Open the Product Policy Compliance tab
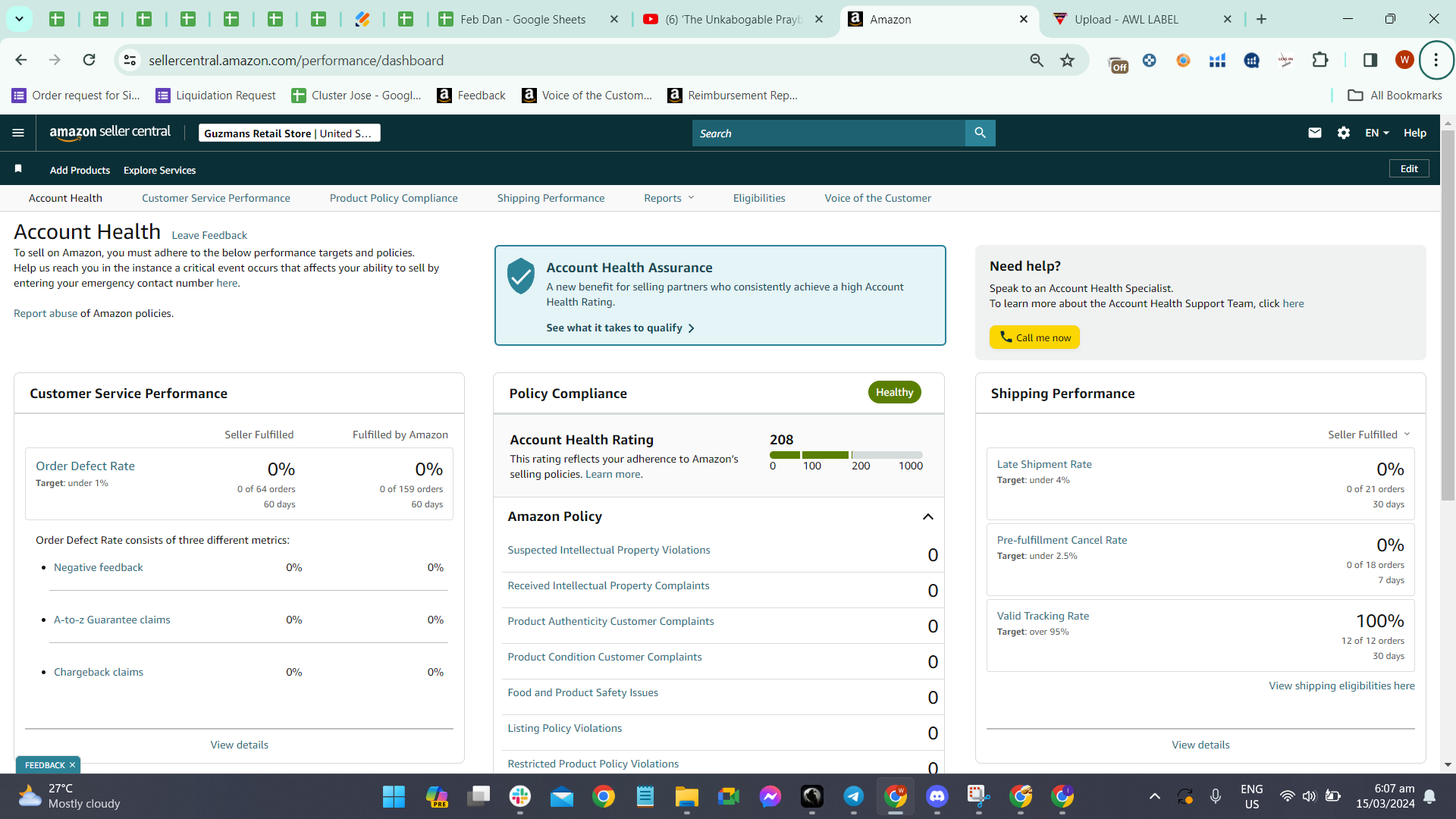The height and width of the screenshot is (819, 1456). (394, 198)
